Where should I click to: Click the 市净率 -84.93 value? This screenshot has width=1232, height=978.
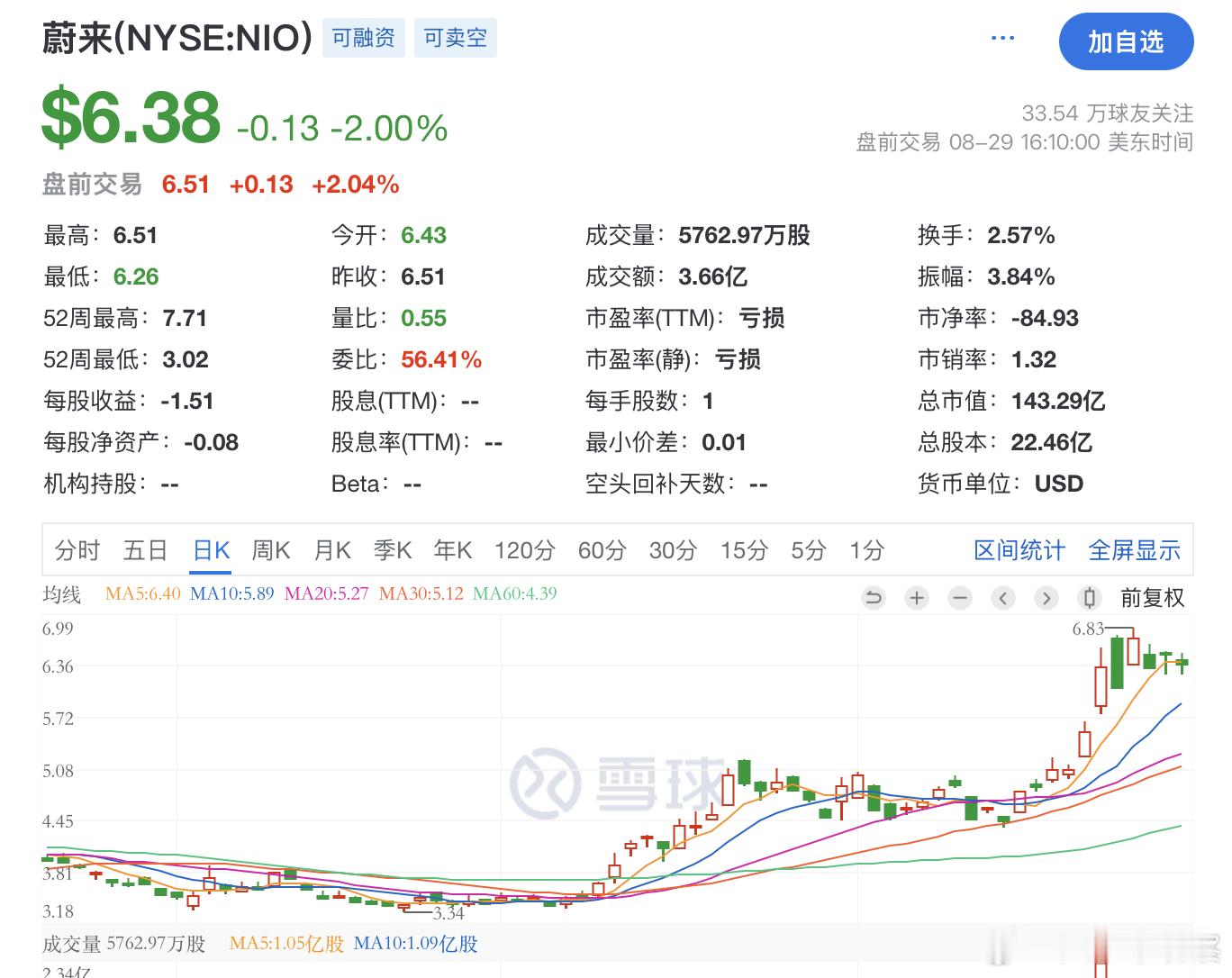pyautogui.click(x=1045, y=319)
